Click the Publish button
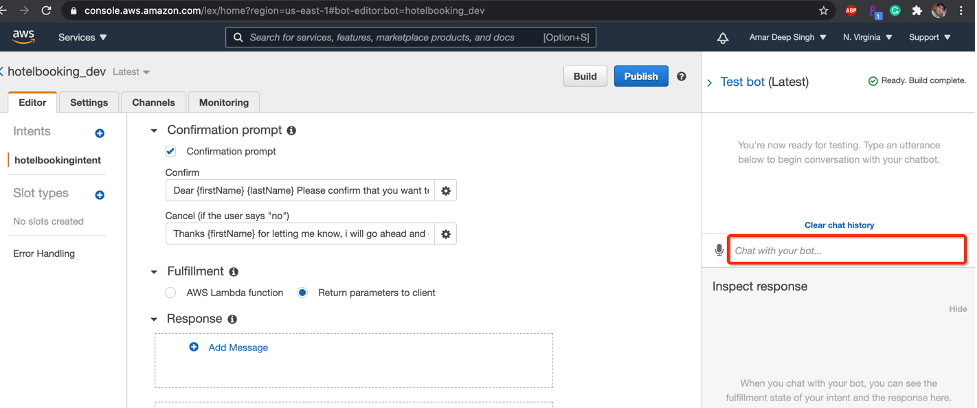 pyautogui.click(x=641, y=76)
